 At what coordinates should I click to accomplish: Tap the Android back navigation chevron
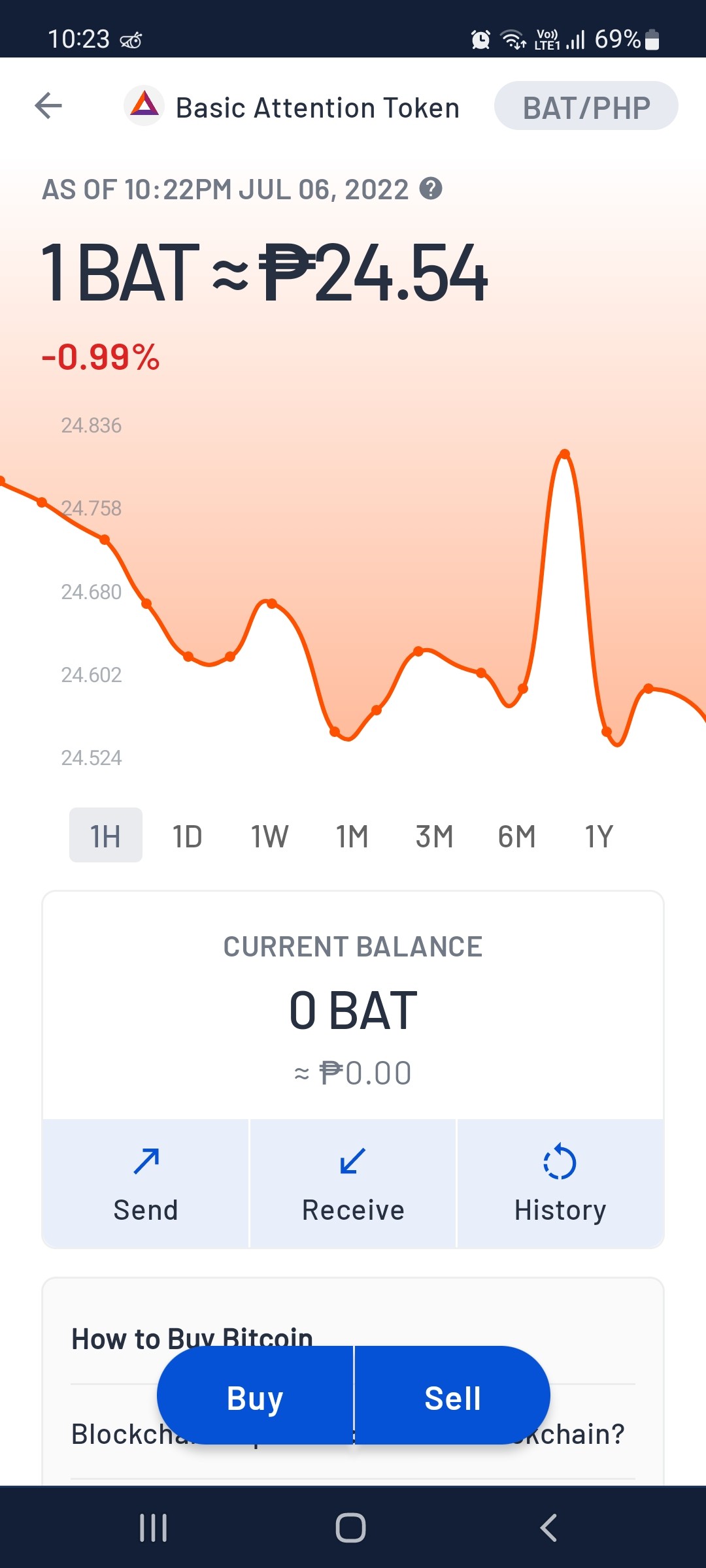[x=548, y=1527]
